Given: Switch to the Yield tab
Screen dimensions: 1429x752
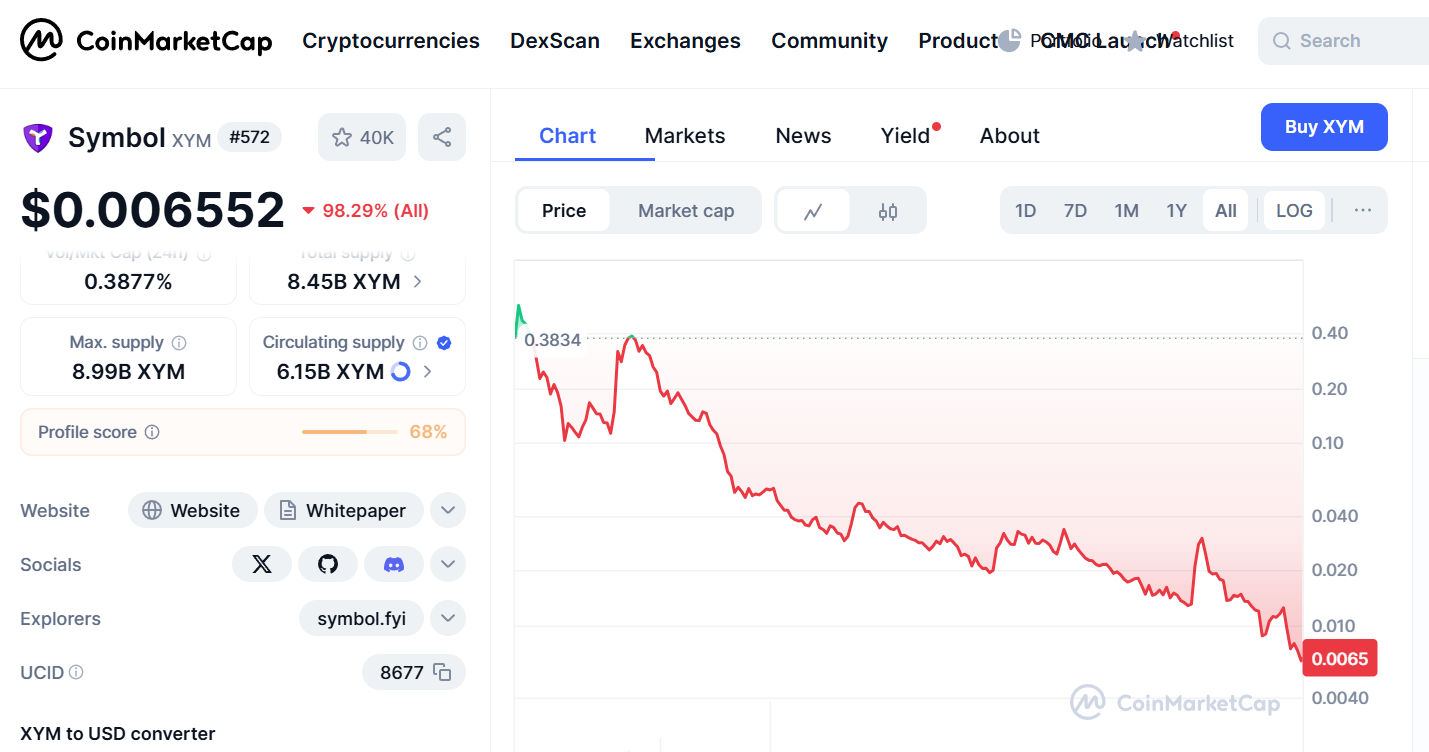Looking at the screenshot, I should tap(906, 136).
